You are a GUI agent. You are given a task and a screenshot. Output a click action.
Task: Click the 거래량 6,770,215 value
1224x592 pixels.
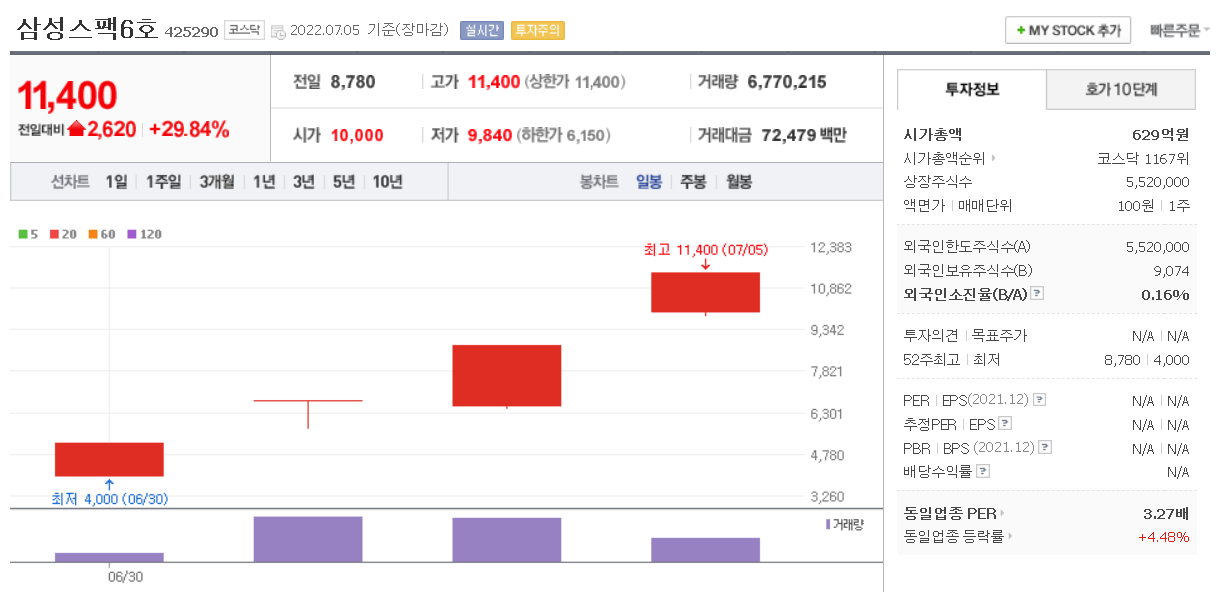pyautogui.click(x=786, y=82)
